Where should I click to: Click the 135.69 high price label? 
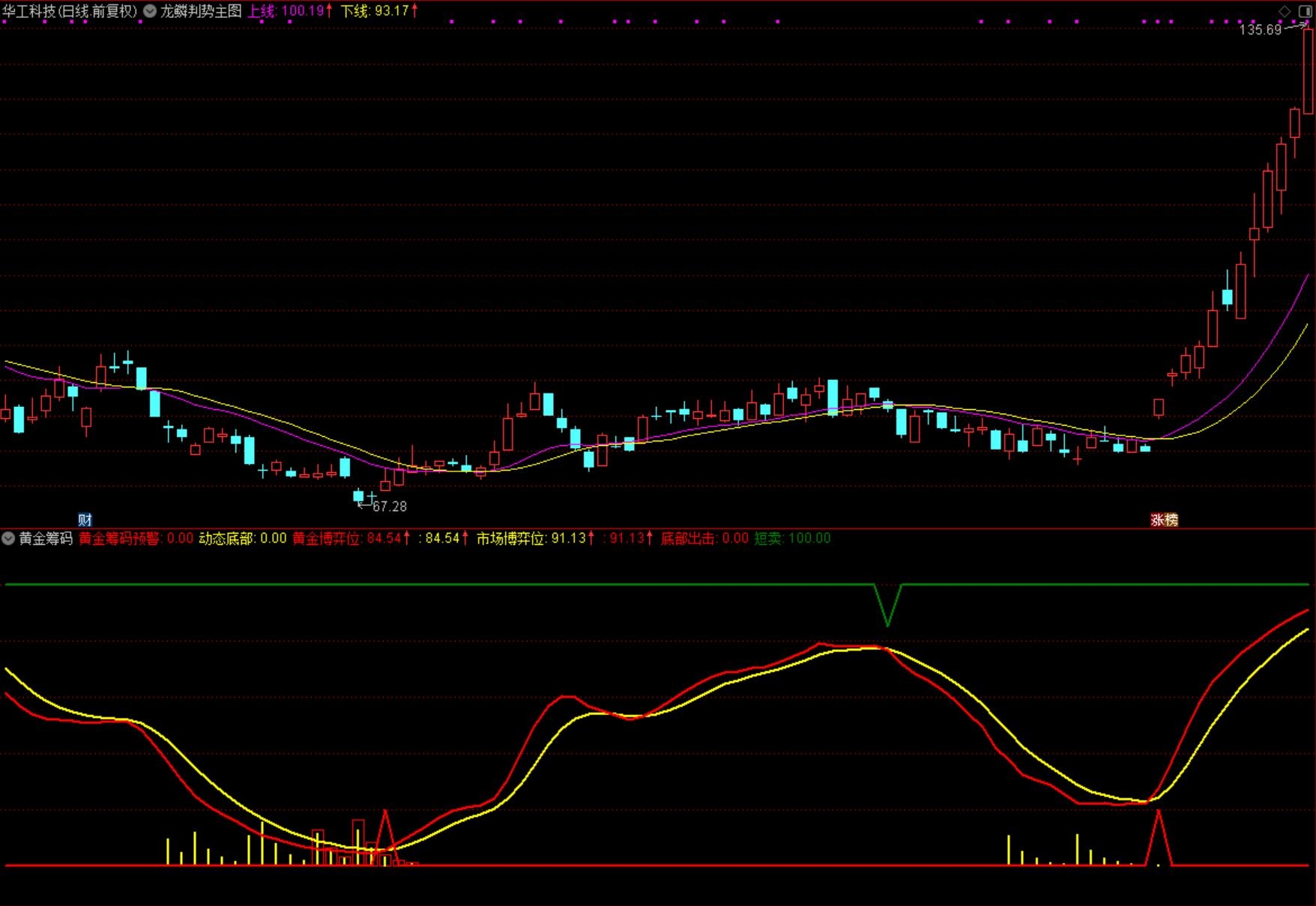coord(1261,30)
